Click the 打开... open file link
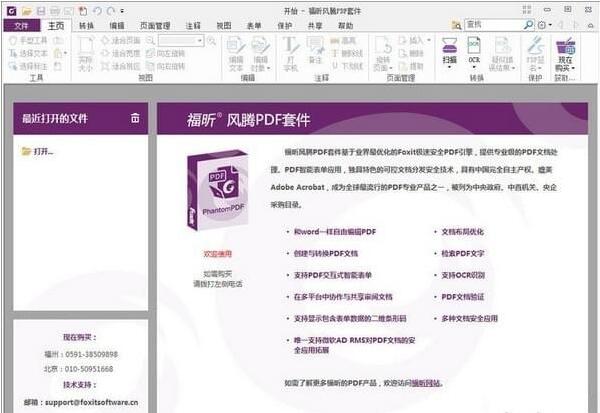Viewport: 600px width, 413px height. pos(38,151)
